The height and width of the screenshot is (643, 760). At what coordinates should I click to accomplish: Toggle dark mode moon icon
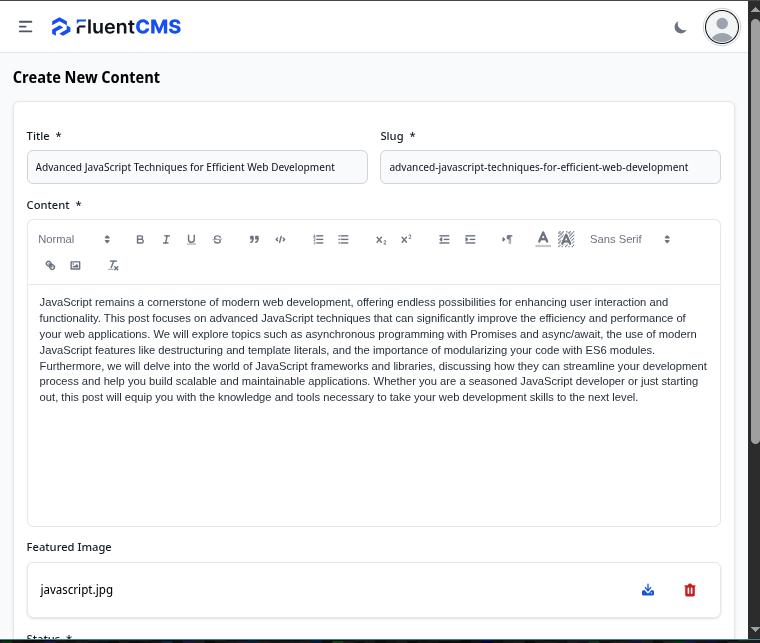point(681,27)
